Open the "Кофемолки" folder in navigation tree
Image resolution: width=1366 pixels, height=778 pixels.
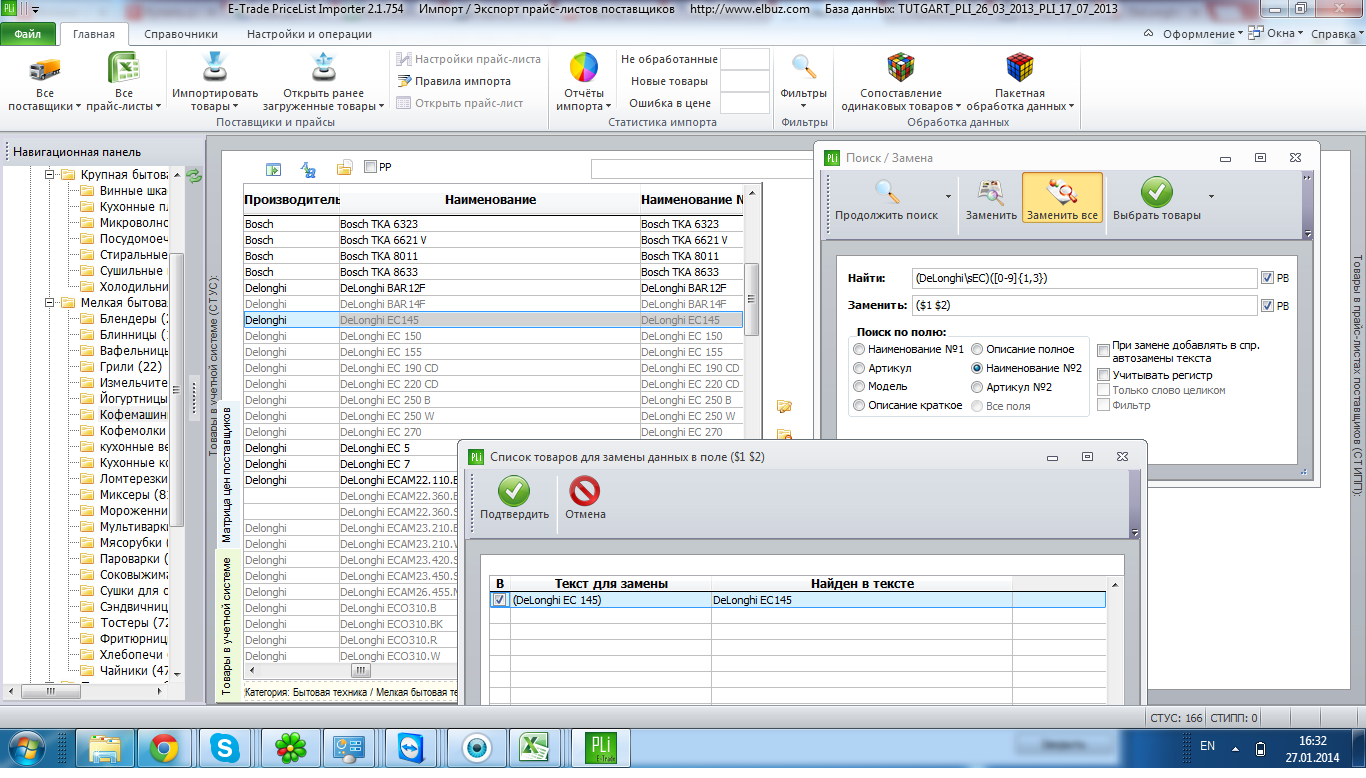132,431
